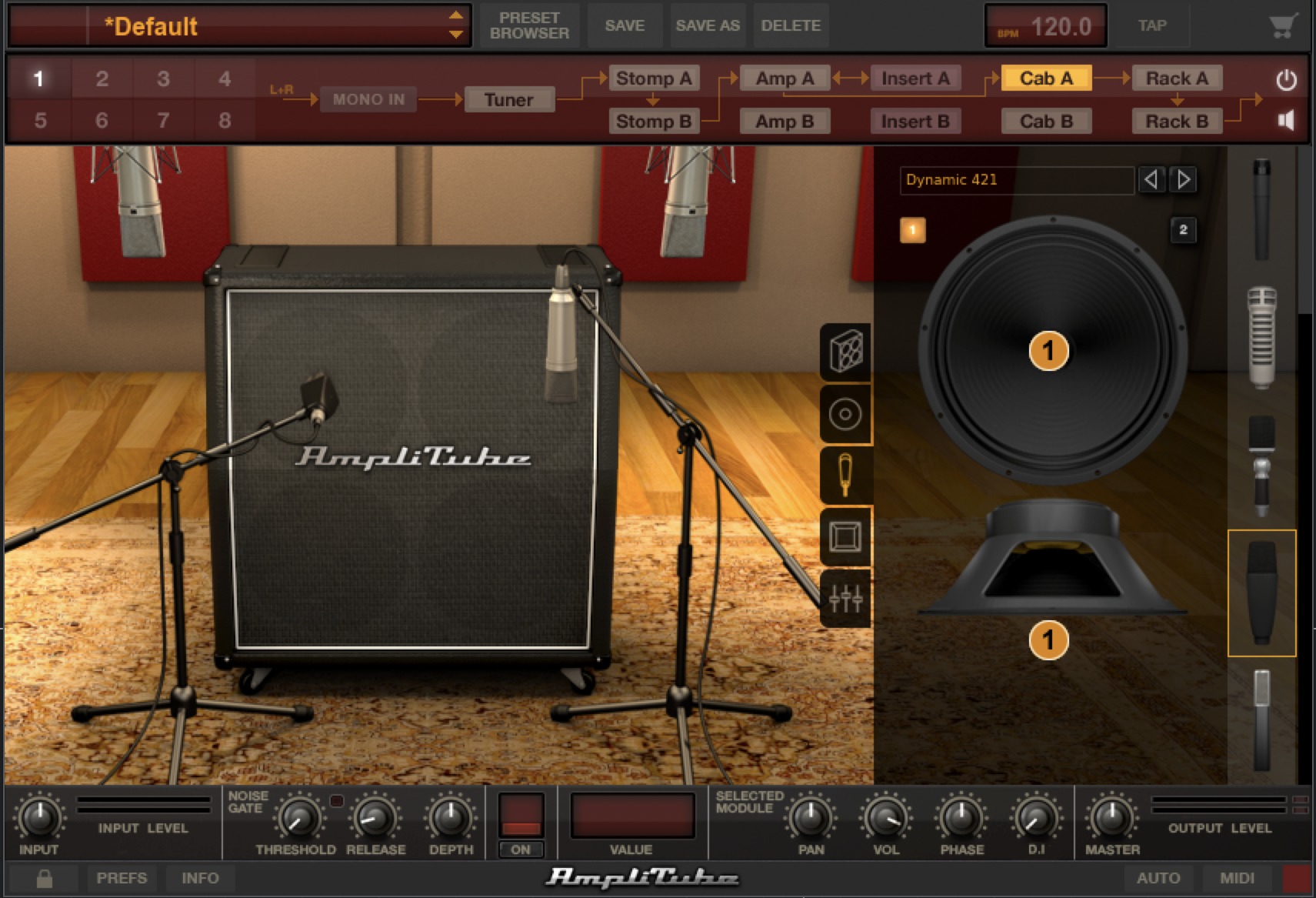This screenshot has height=898, width=1316.
Task: Open the speaker selection panel icon
Action: point(845,414)
